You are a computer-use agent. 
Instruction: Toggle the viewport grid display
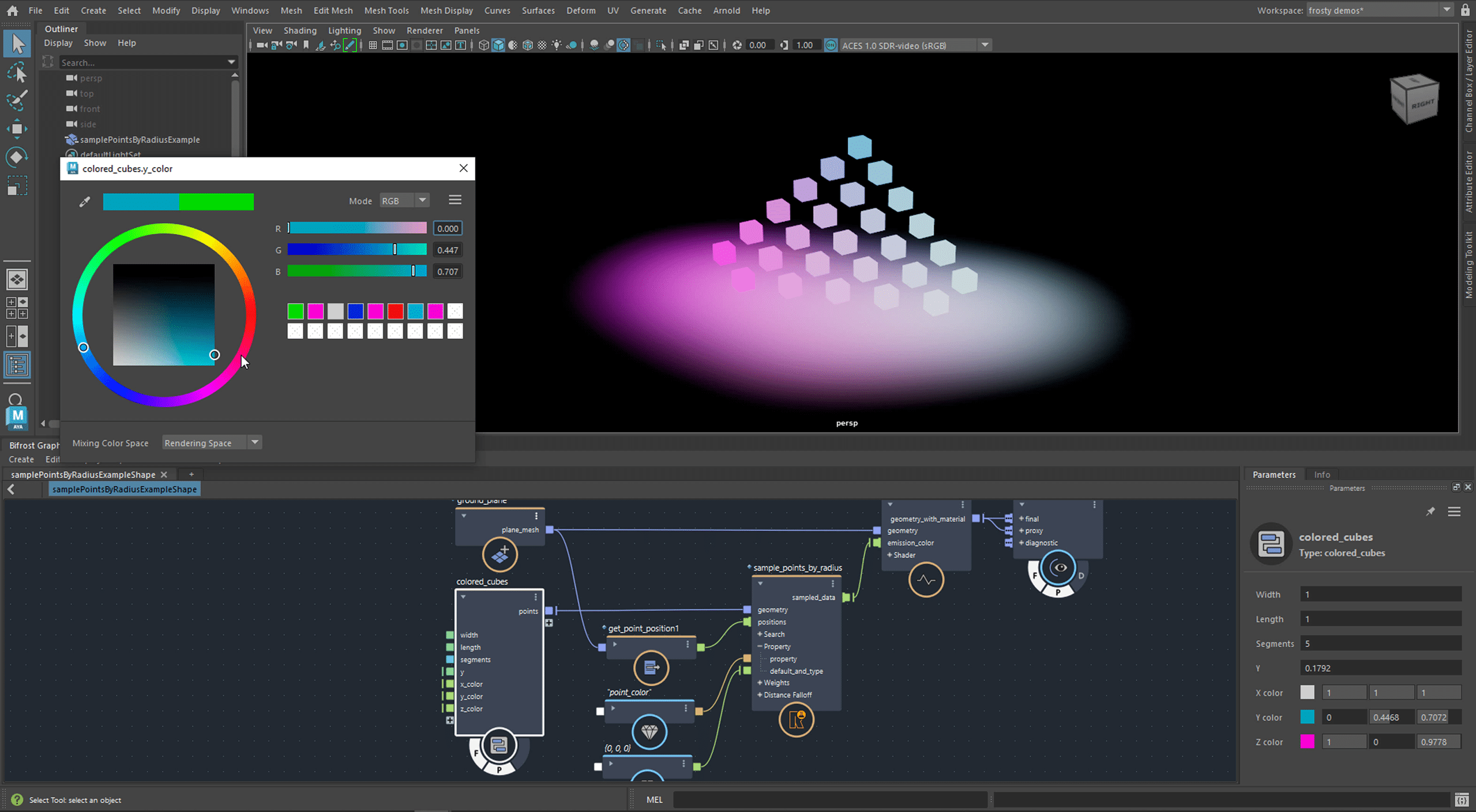[373, 46]
